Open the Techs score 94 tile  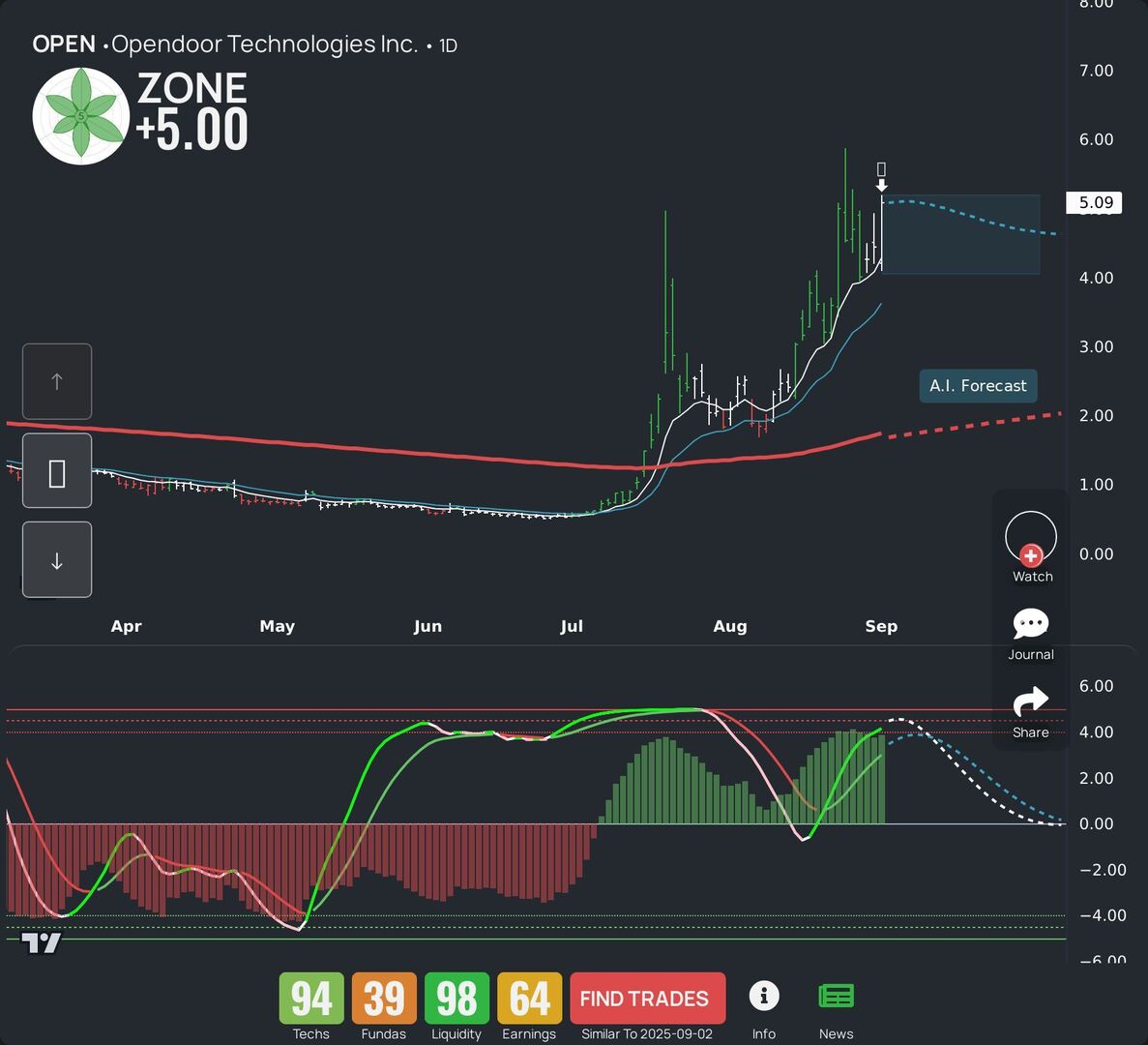[x=311, y=999]
